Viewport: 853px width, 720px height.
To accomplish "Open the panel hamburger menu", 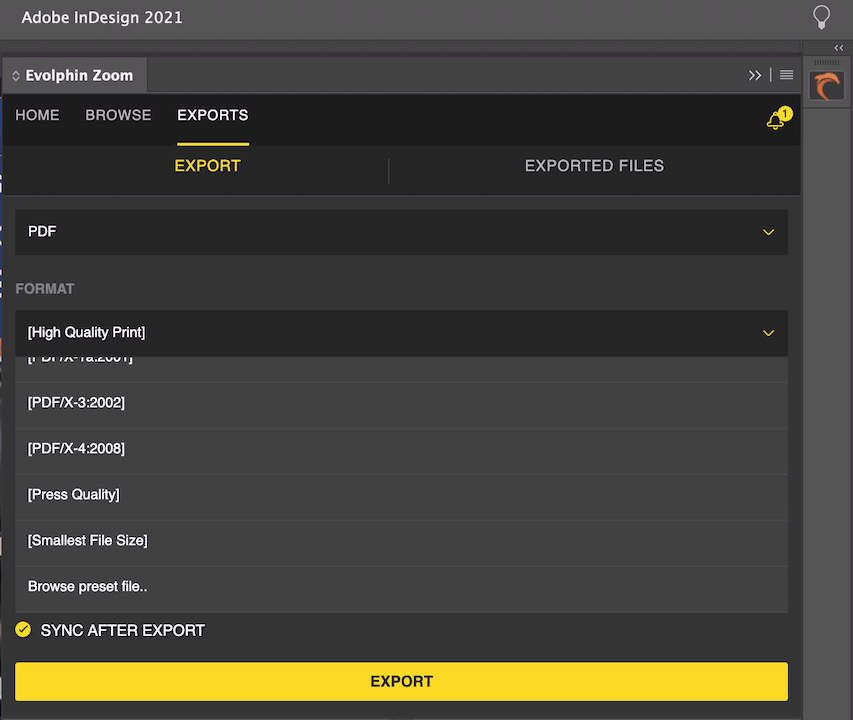I will click(787, 75).
